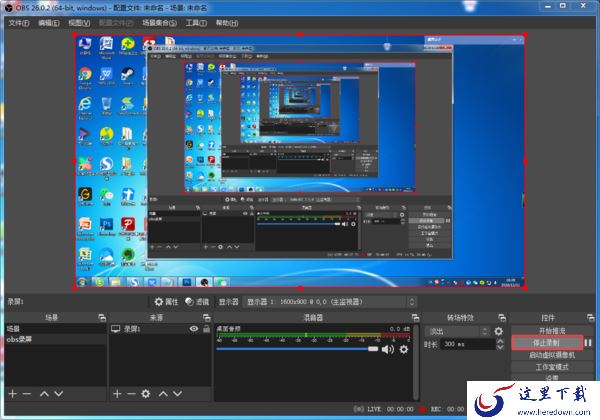600x420 pixels.
Task: Expand the 显示器 1: 1600x900 monitor dropdown
Action: [330, 302]
